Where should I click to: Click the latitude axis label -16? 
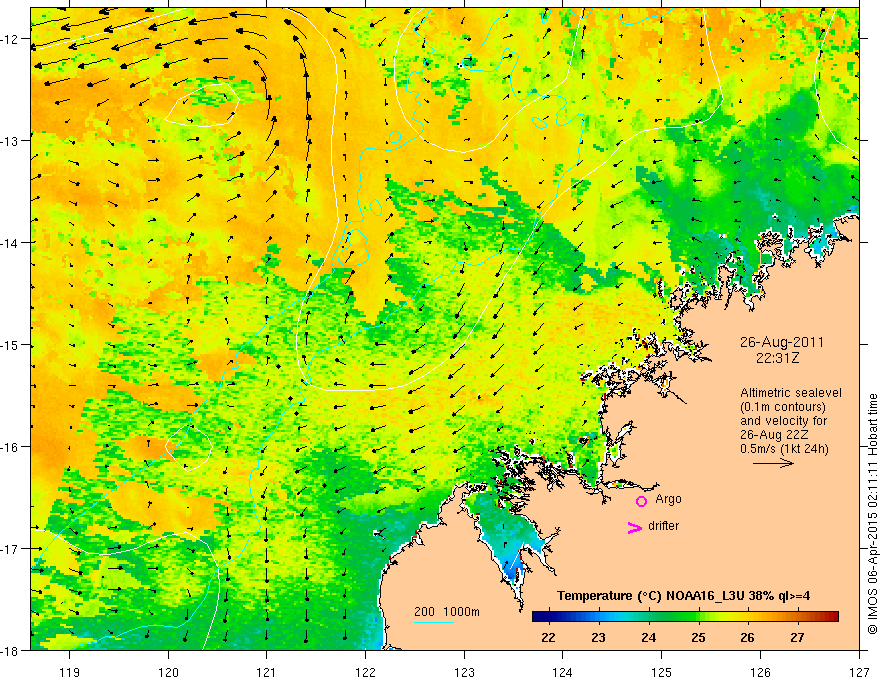click(x=11, y=447)
